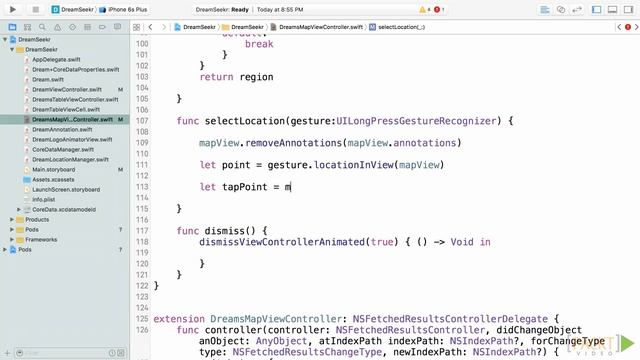Toggle the source-control status filter
The width and height of the screenshot is (640, 360).
[x=121, y=353]
